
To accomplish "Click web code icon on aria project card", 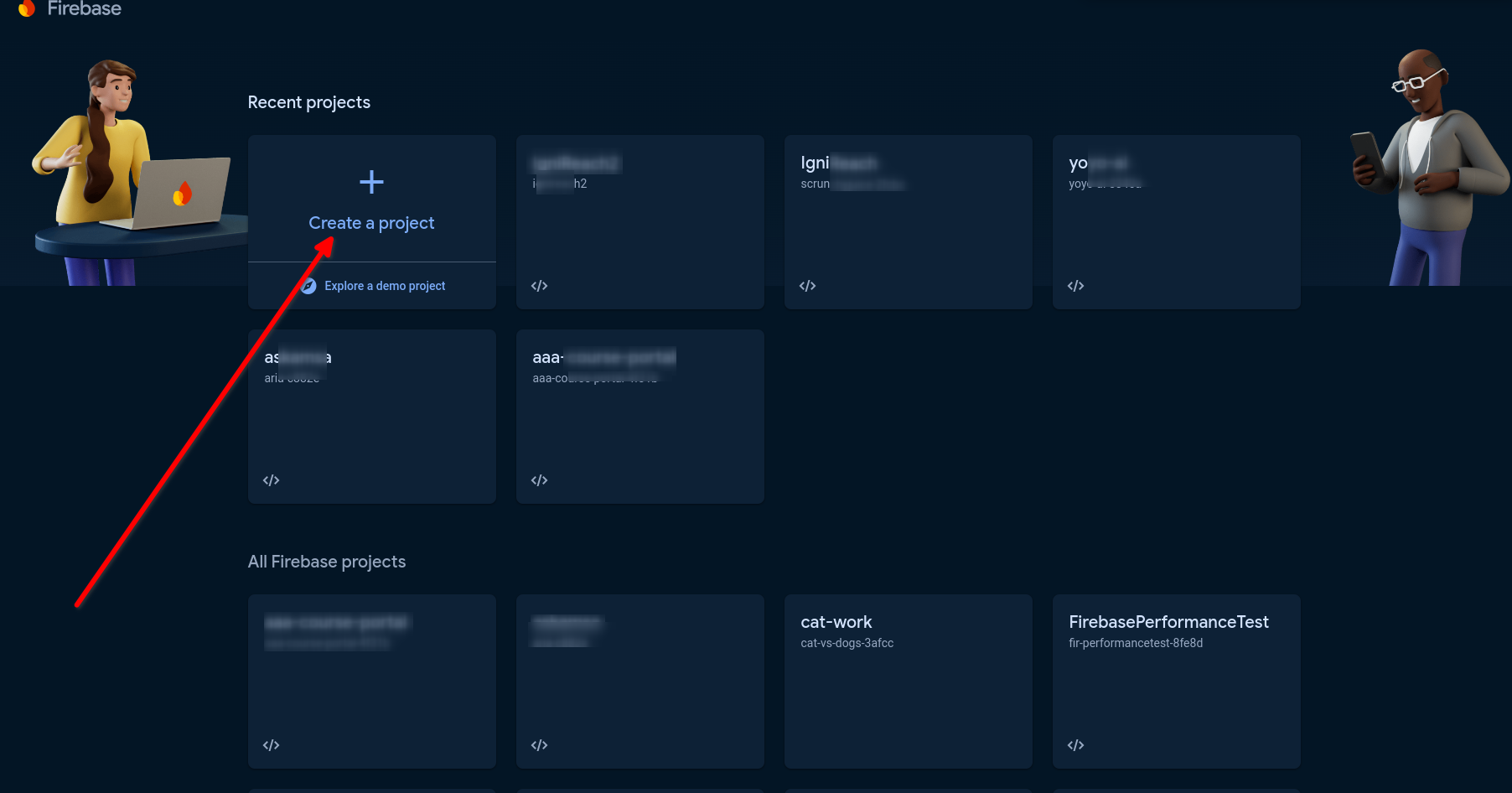I will pos(271,480).
